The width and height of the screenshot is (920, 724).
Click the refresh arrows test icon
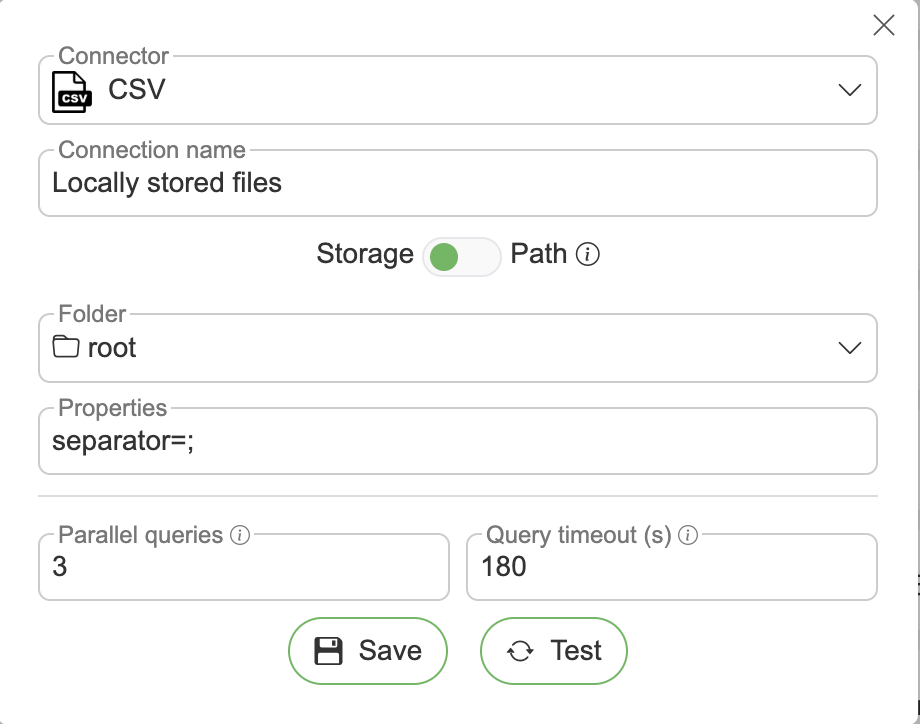point(520,651)
